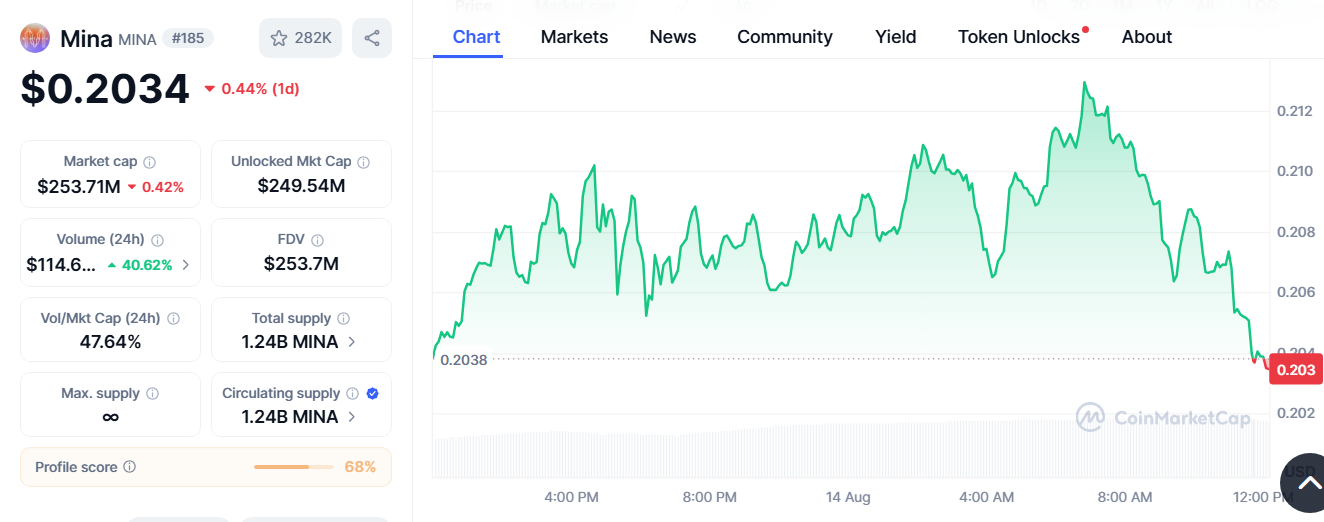Click the 4:00 PM time axis label
The height and width of the screenshot is (522, 1324).
click(572, 497)
